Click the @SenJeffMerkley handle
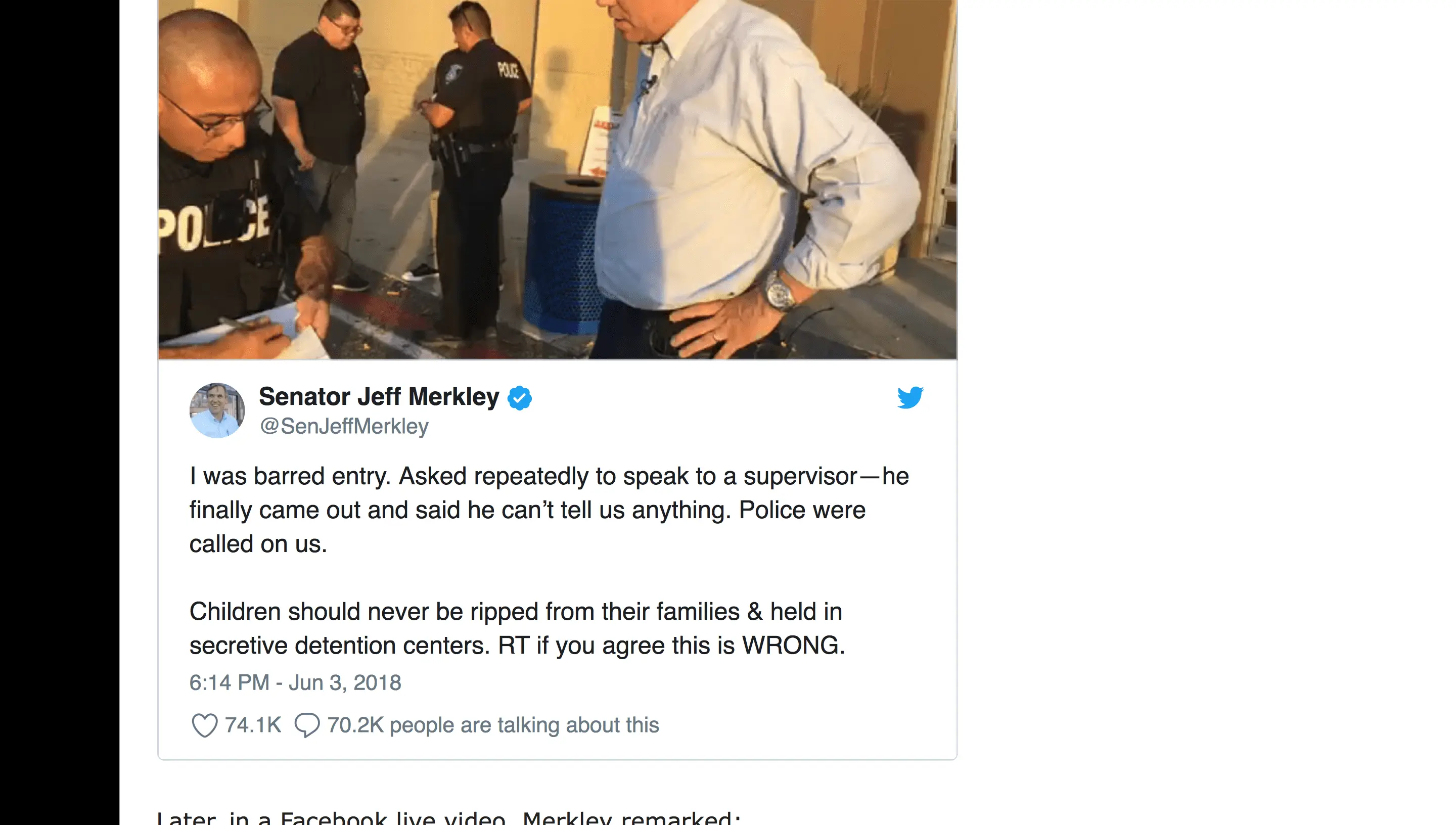The width and height of the screenshot is (1456, 825). (344, 426)
